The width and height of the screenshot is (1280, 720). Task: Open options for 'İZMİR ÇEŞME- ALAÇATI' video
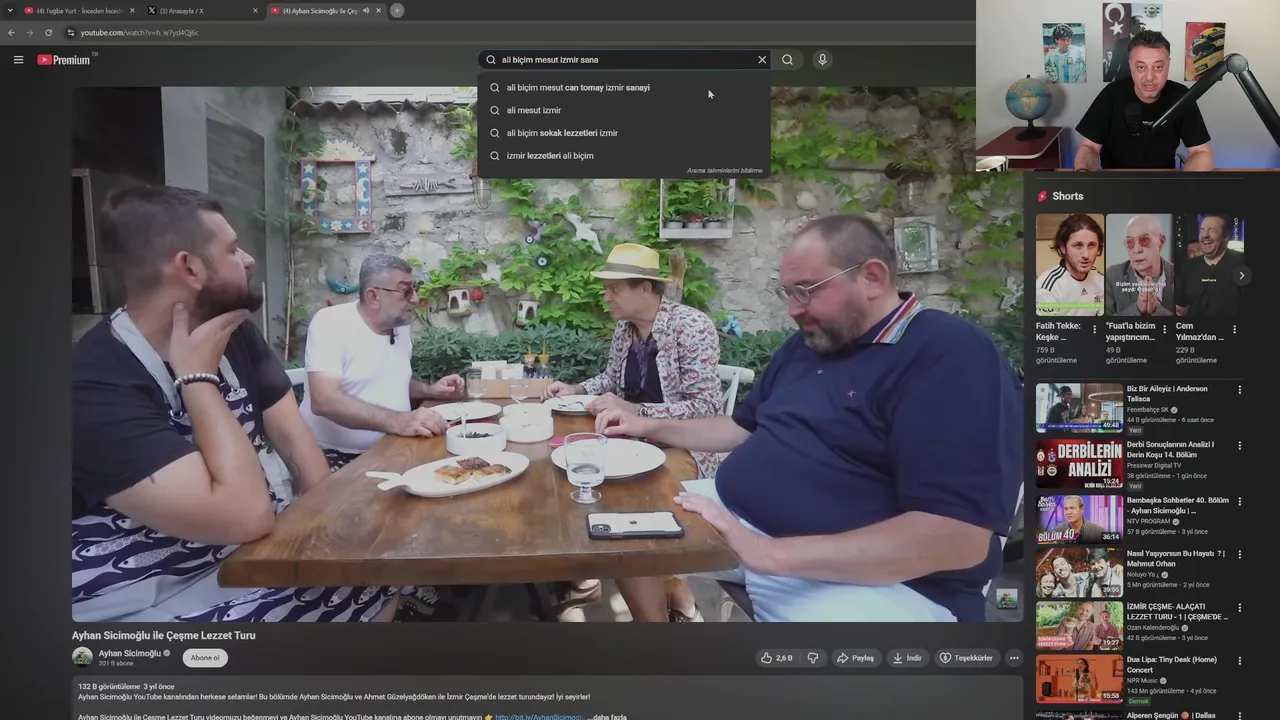click(x=1240, y=607)
